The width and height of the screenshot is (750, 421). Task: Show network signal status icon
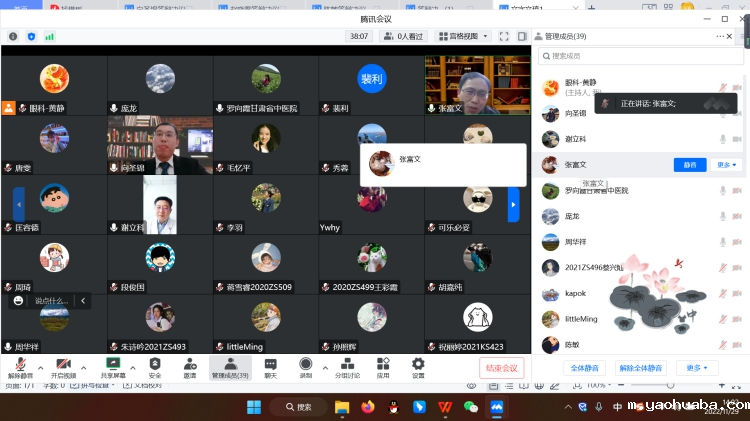[49, 36]
